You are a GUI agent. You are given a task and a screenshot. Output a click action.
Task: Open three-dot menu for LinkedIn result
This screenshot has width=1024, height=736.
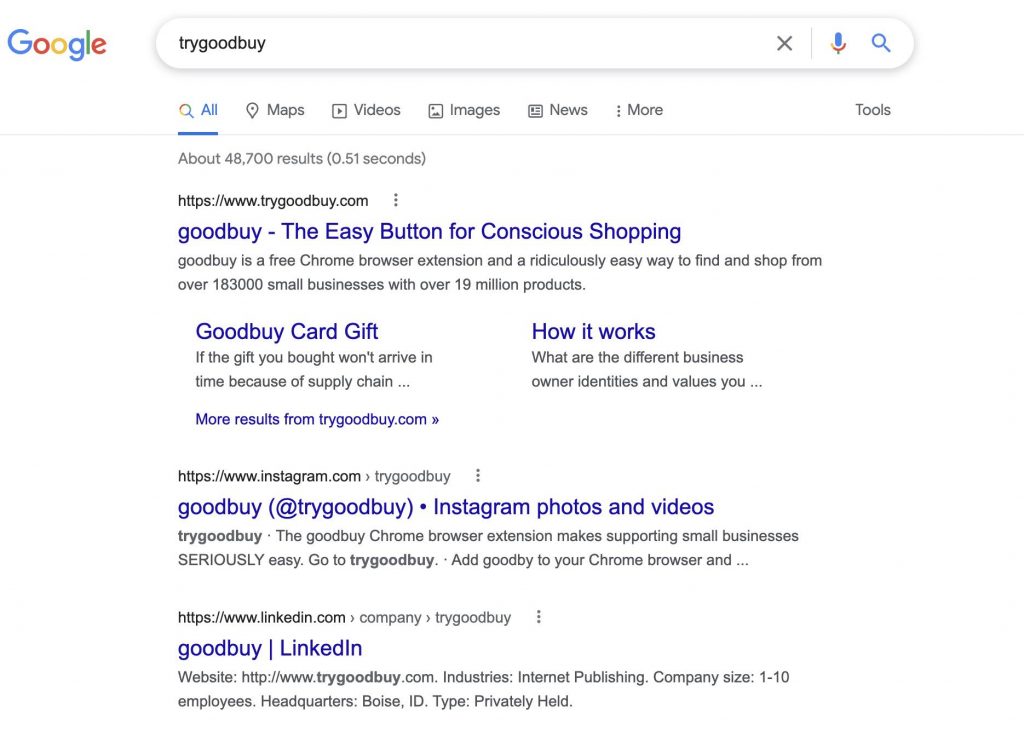pyautogui.click(x=539, y=617)
